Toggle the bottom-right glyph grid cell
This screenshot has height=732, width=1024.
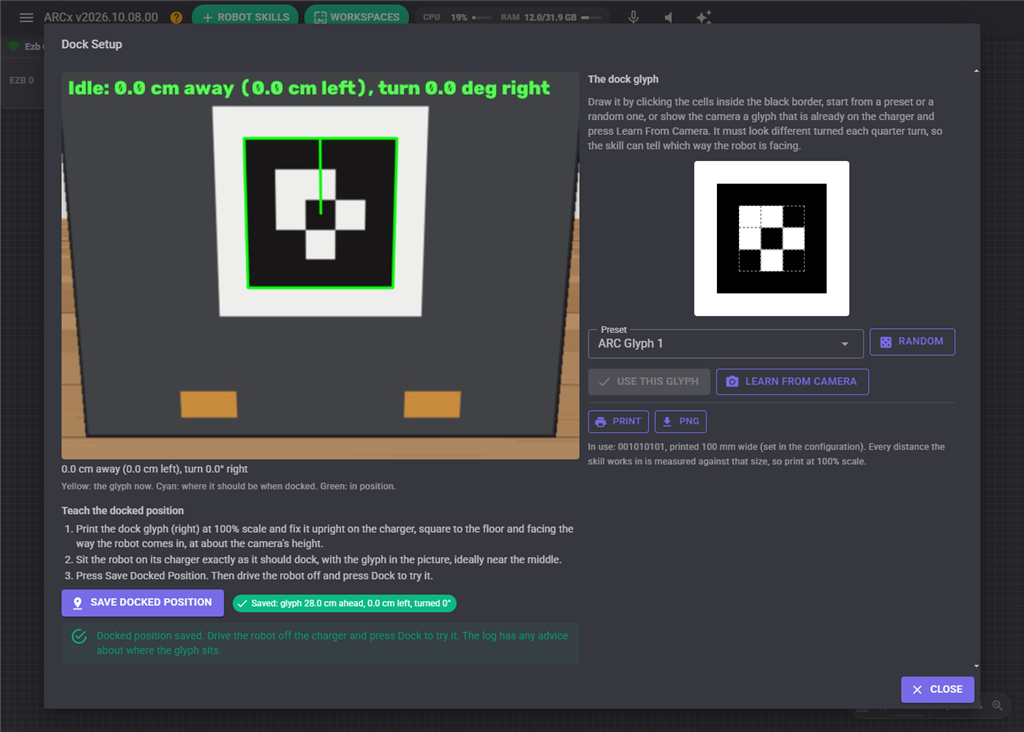coord(793,260)
